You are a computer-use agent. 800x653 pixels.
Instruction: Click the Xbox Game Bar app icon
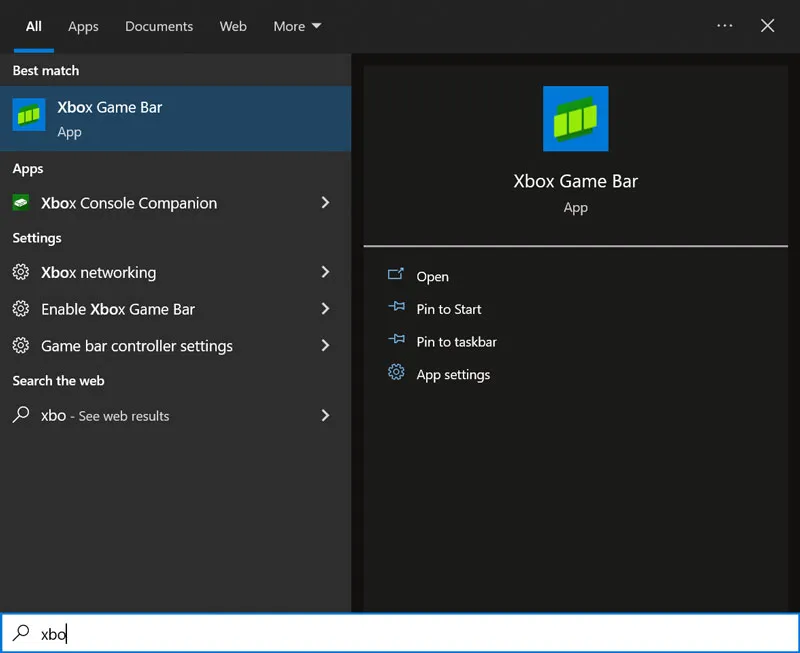[30, 117]
